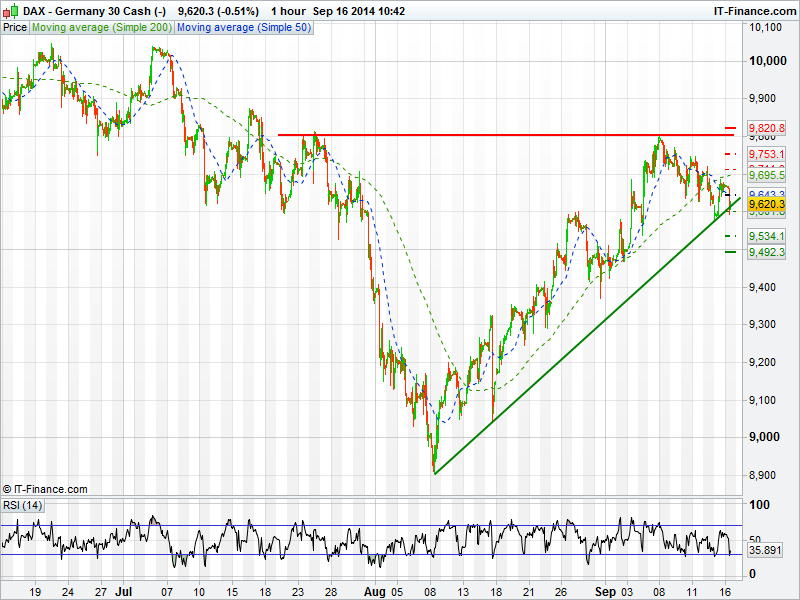Click the 9,000 price axis label
This screenshot has width=800, height=600.
(x=764, y=437)
